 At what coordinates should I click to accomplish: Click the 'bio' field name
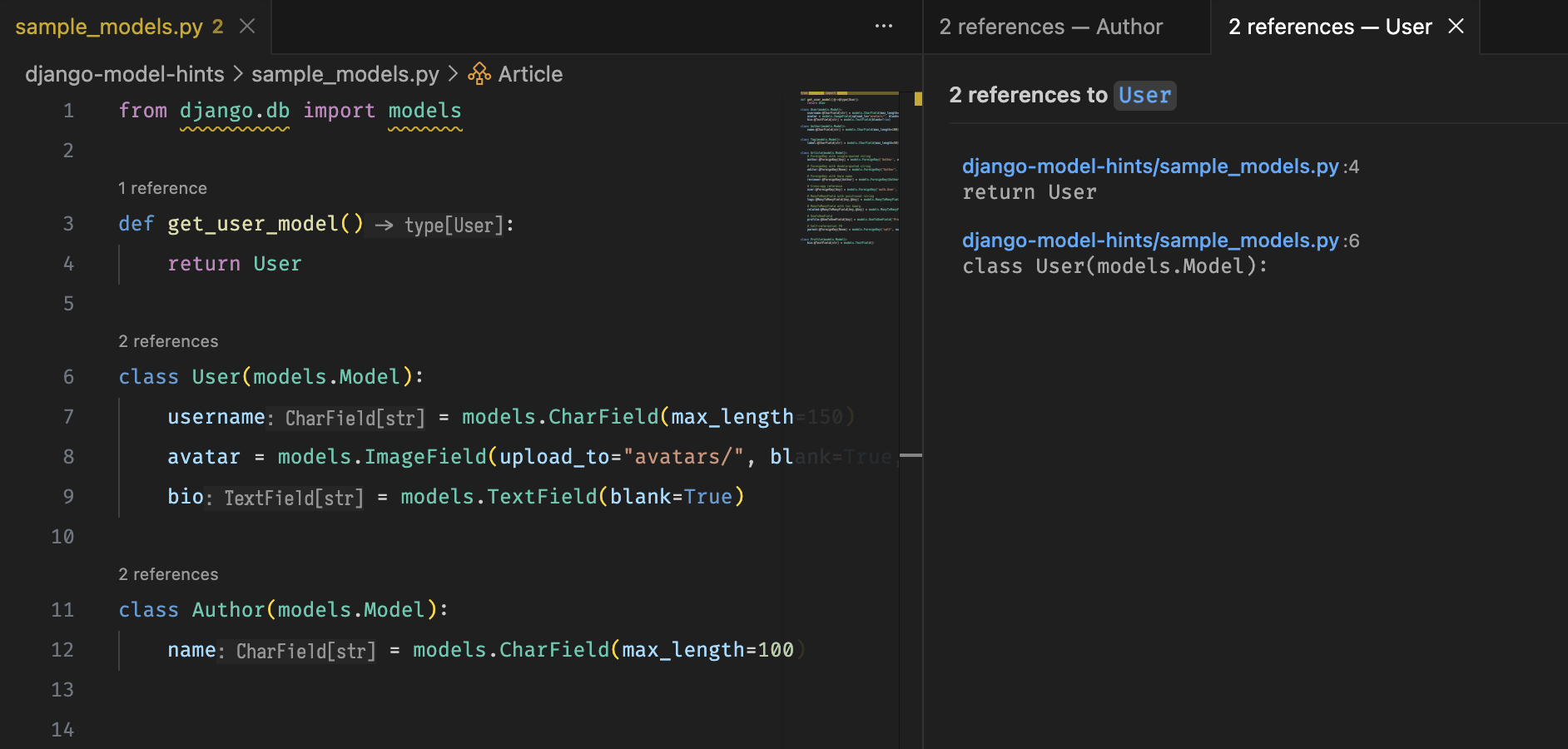coord(186,497)
